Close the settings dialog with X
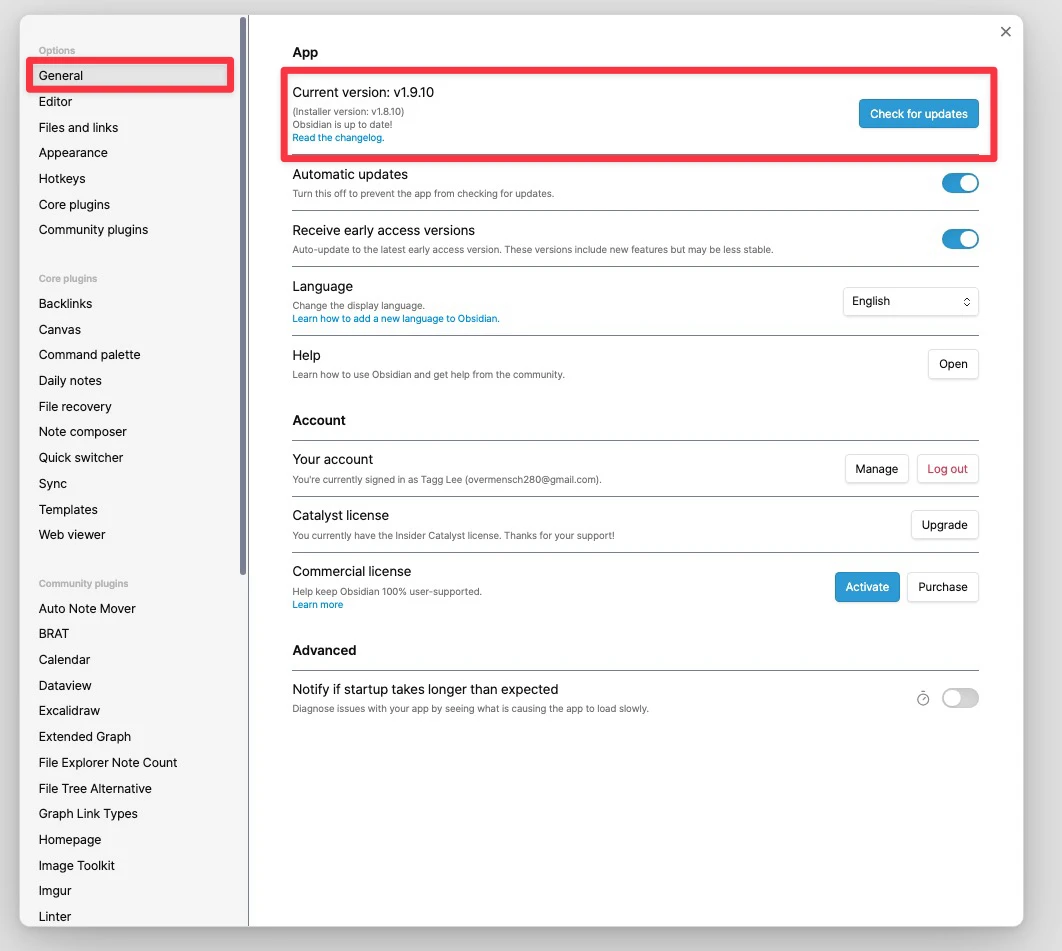Screen dimensions: 1062x951 tap(1005, 32)
